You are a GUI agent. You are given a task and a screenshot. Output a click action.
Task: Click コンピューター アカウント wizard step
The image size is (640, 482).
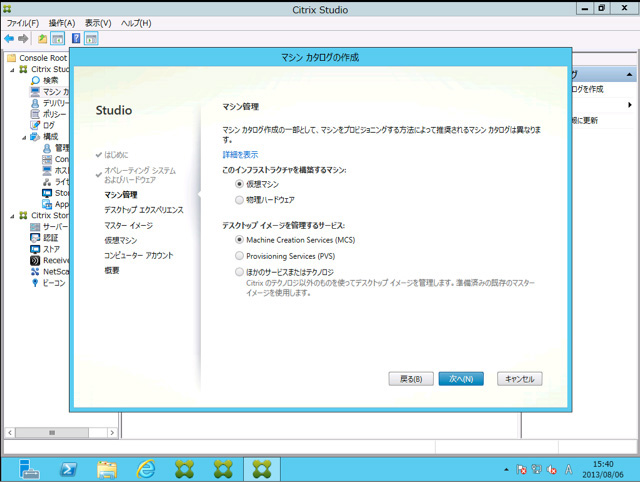(x=139, y=255)
